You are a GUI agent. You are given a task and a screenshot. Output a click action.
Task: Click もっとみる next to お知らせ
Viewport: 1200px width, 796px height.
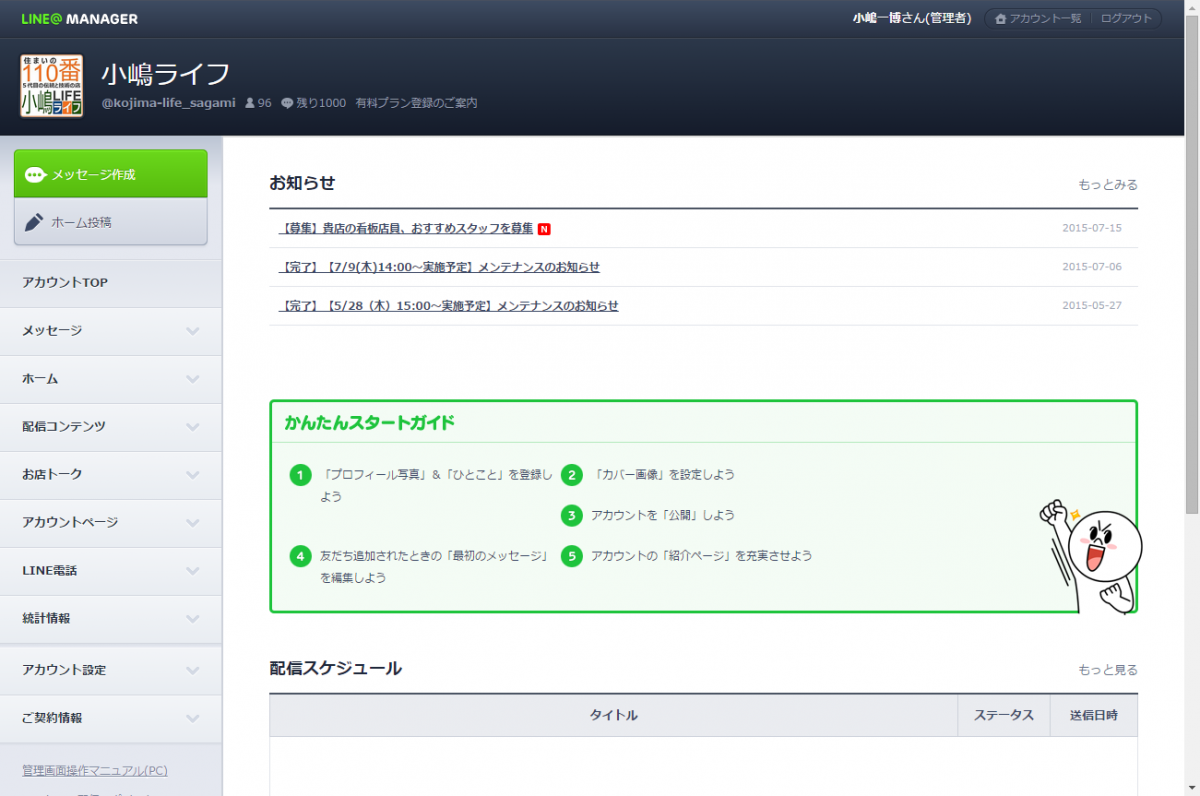[x=1108, y=185]
